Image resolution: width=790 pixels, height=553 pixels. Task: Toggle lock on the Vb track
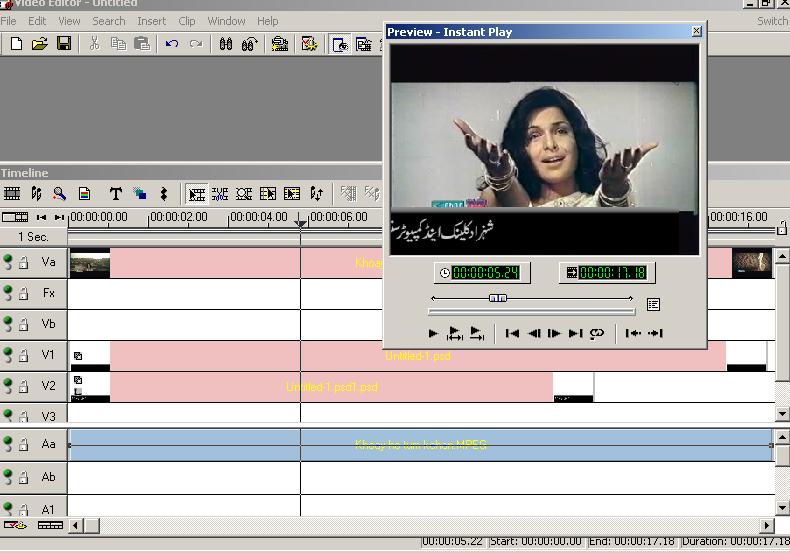tap(23, 324)
